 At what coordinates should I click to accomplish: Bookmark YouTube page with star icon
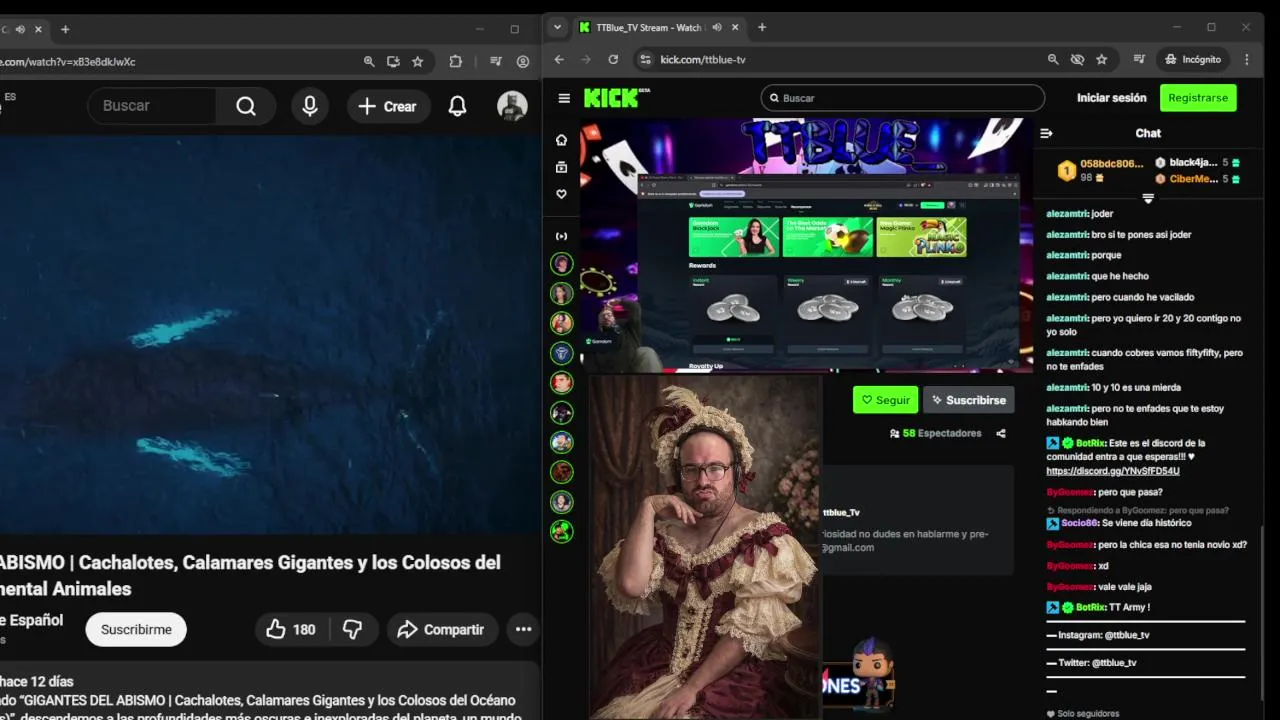[417, 62]
